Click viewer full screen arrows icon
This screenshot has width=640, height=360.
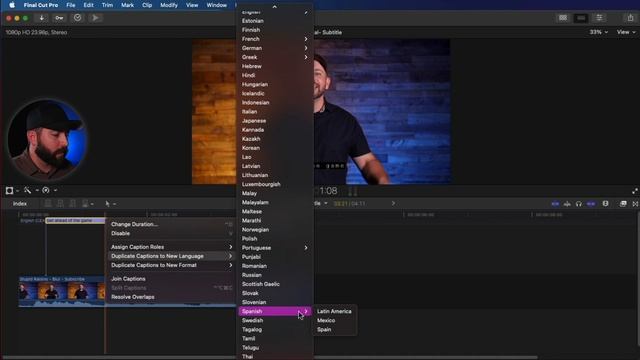(635, 191)
